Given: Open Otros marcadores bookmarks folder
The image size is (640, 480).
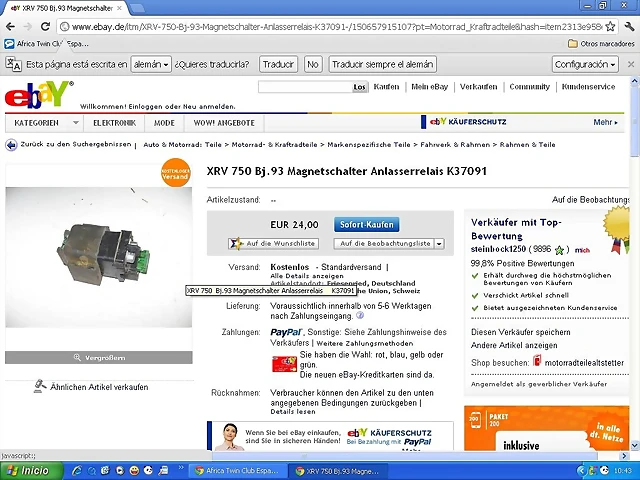Looking at the screenshot, I should coord(602,44).
